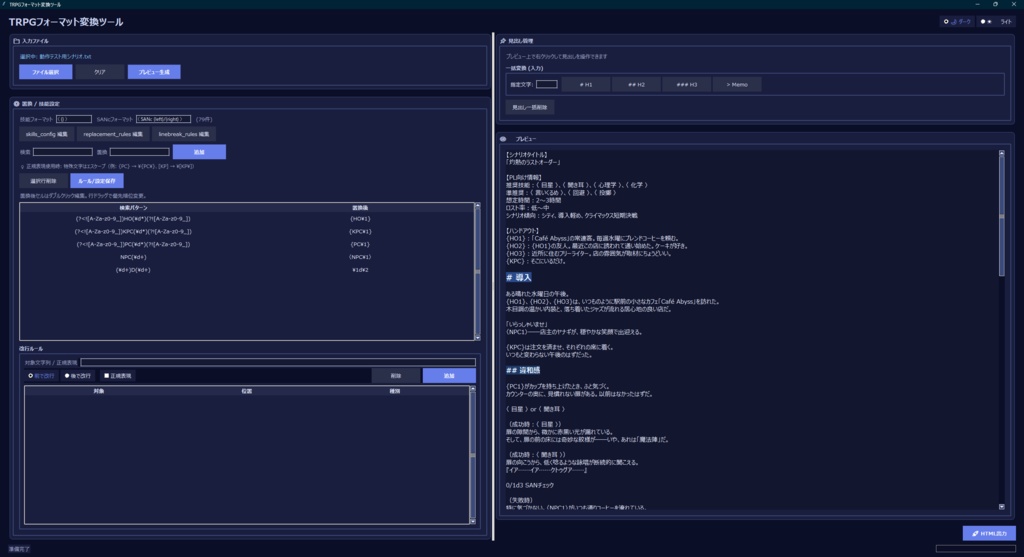The height and width of the screenshot is (557, 1024).
Task: Focus the SANcフォーマット input field
Action: 163,119
